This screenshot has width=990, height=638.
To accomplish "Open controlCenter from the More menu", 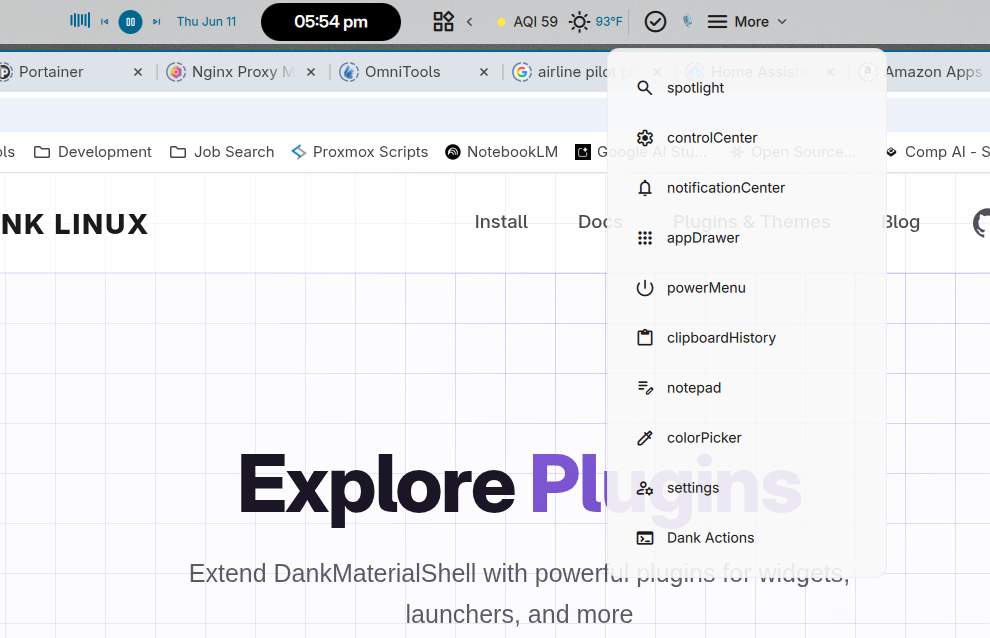I will 747,138.
